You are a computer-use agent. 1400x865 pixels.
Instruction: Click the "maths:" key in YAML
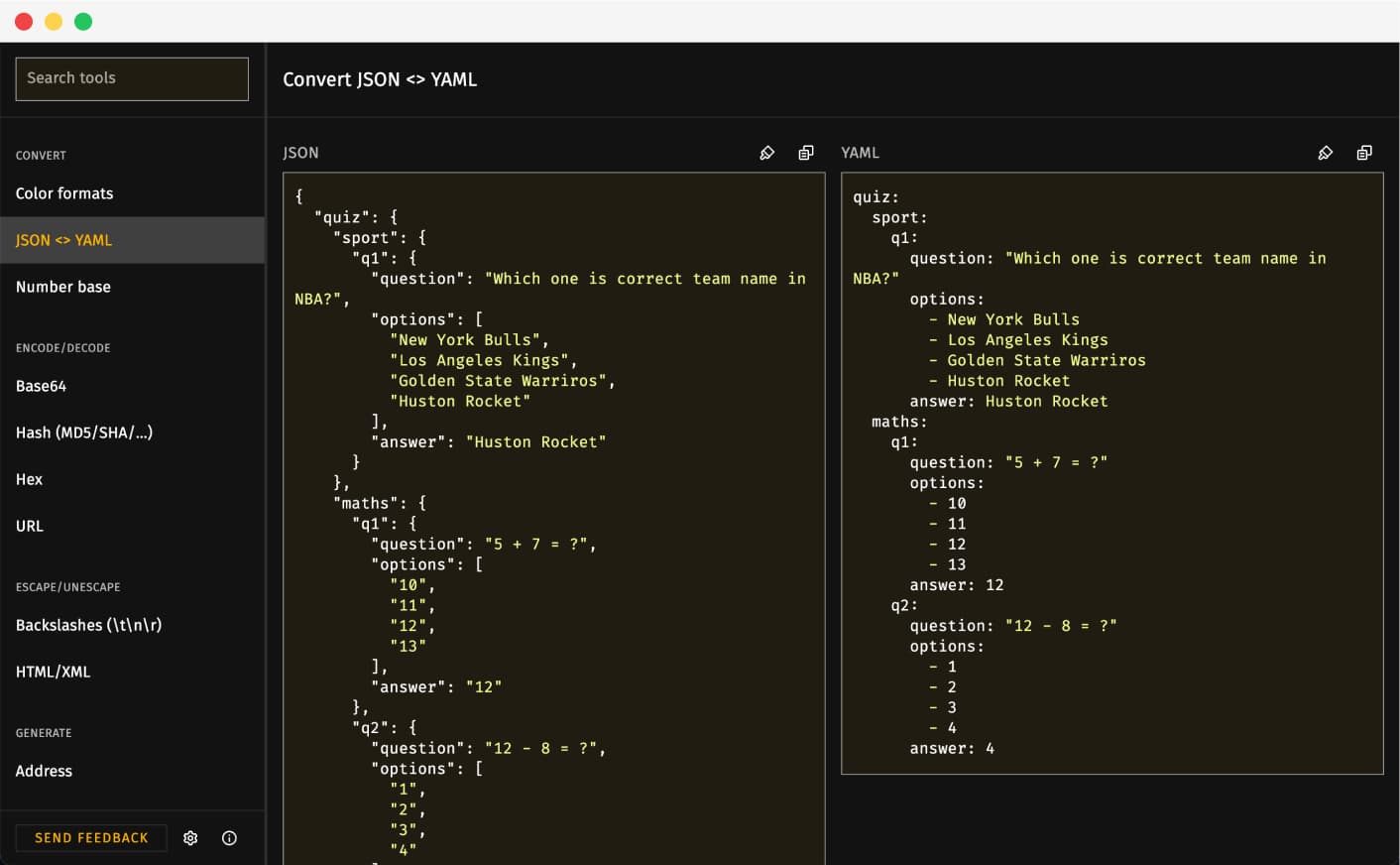899,422
